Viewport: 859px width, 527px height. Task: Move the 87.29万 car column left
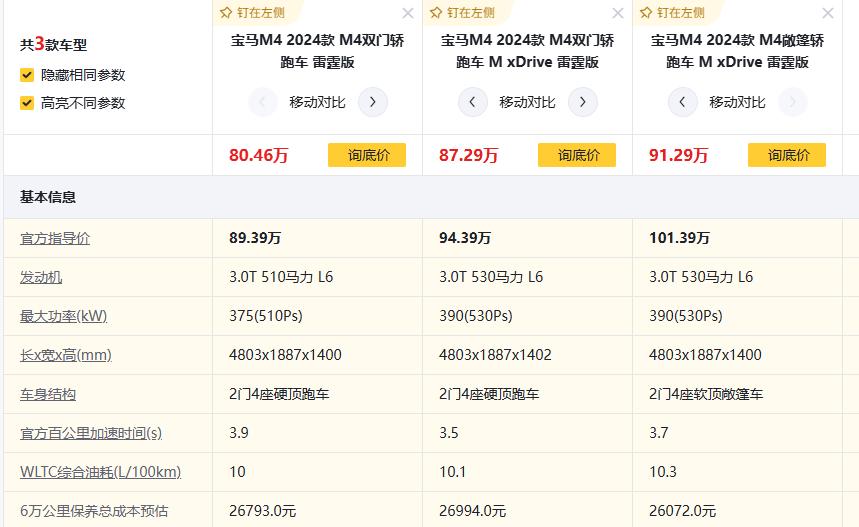tap(472, 102)
